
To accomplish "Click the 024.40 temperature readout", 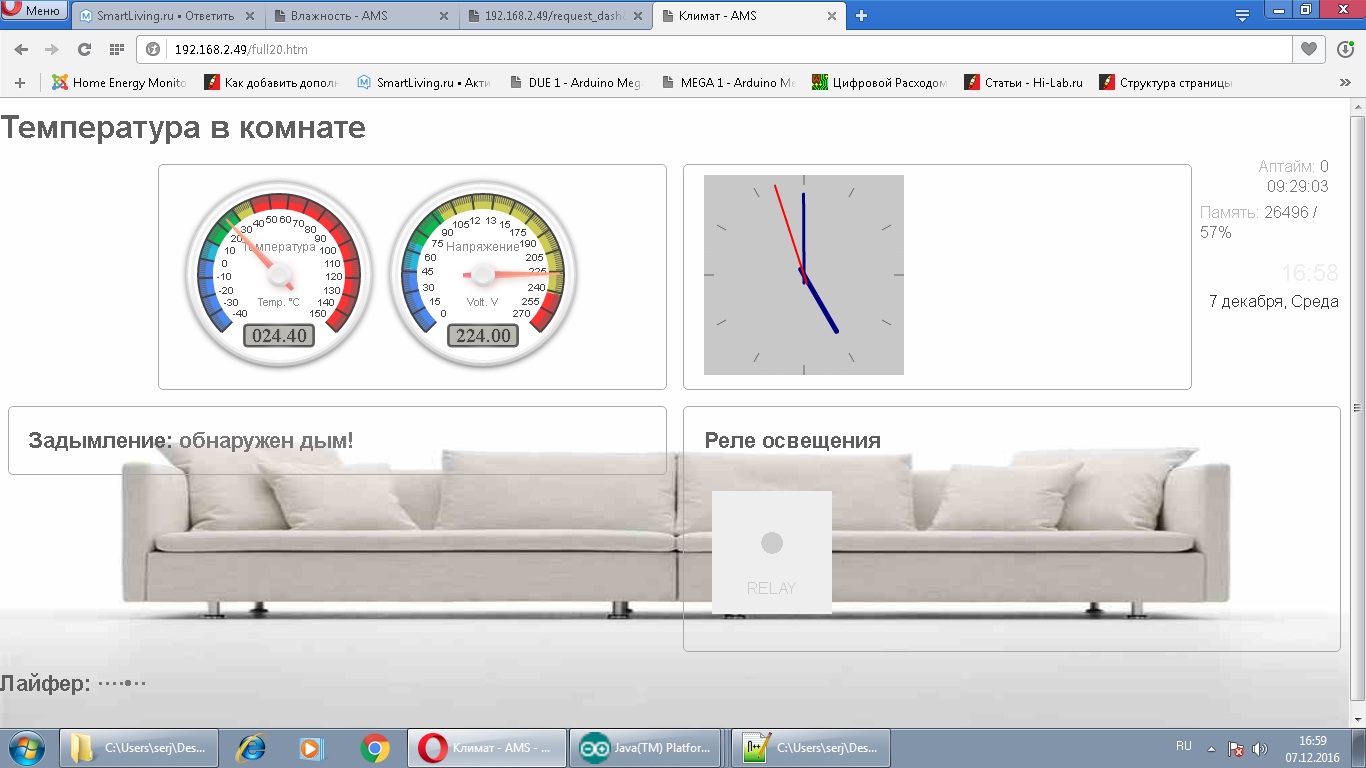I will (x=279, y=336).
